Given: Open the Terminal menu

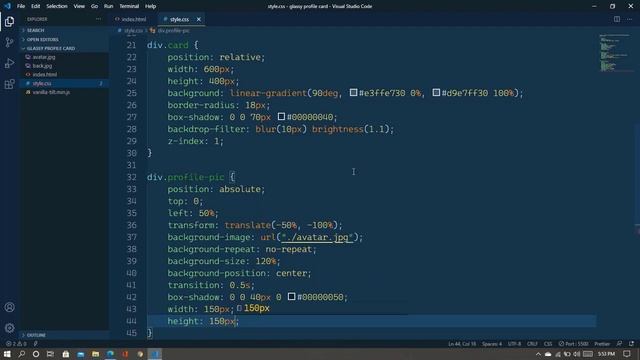Looking at the screenshot, I should [x=129, y=6].
